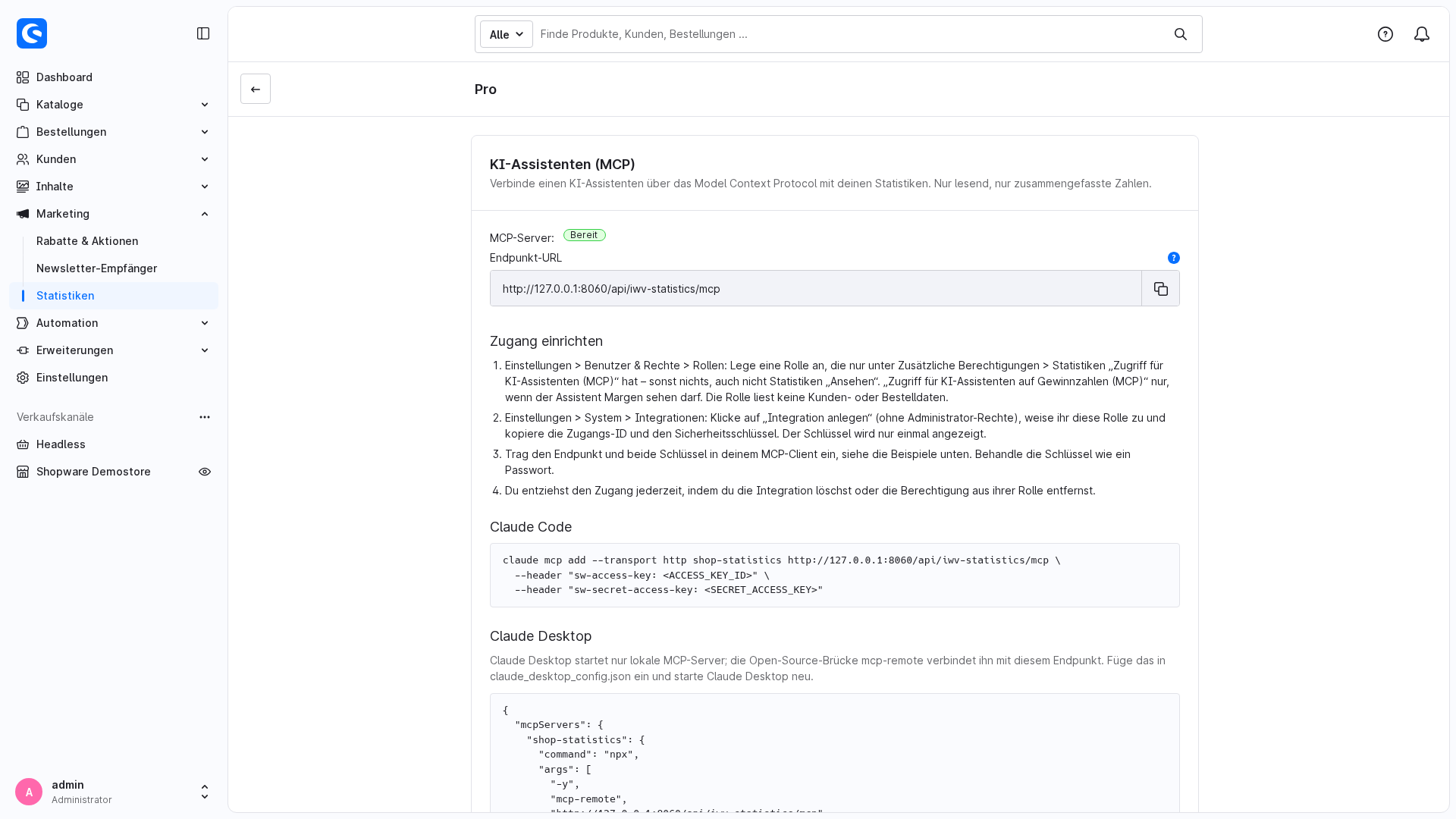The width and height of the screenshot is (1456, 819).
Task: Click the Kunden people icon
Action: click(x=23, y=159)
